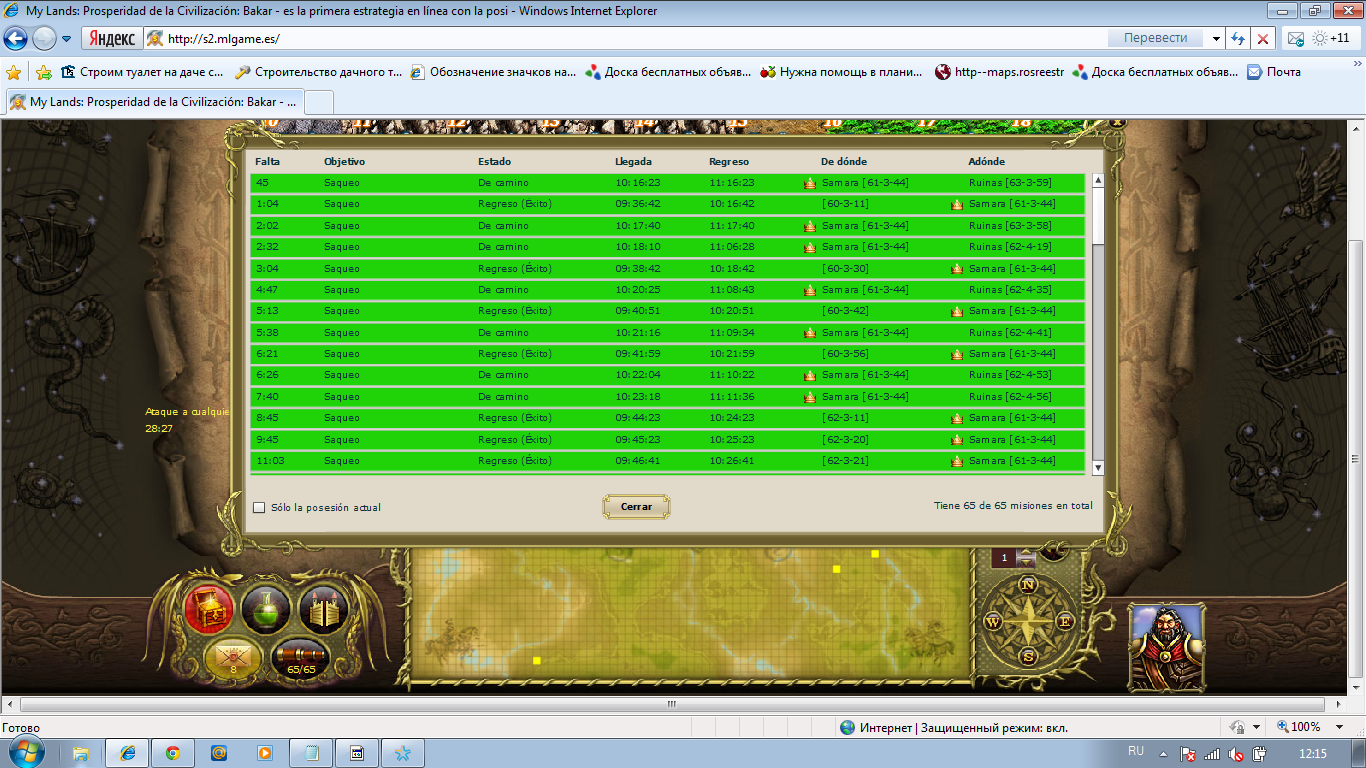Viewport: 1366px width, 768px height.
Task: Sort by the Llegada column header
Action: [633, 161]
